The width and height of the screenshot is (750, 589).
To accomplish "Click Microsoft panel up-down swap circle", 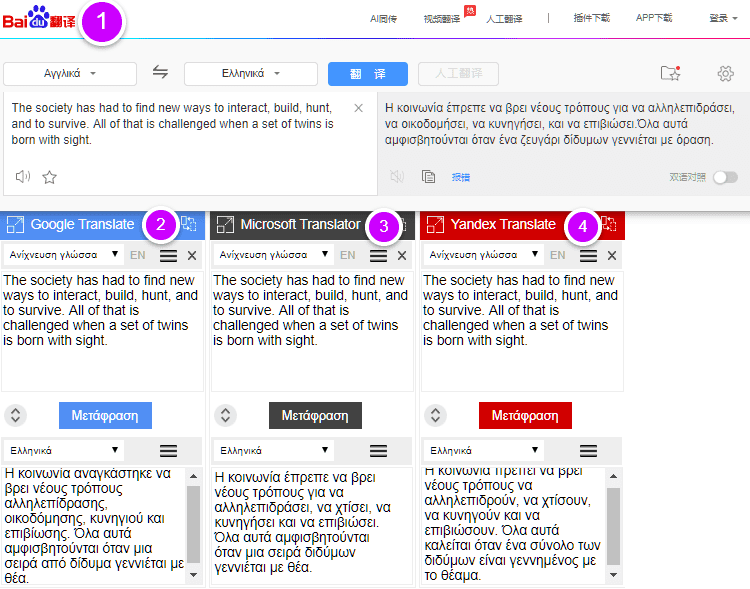I will [225, 415].
